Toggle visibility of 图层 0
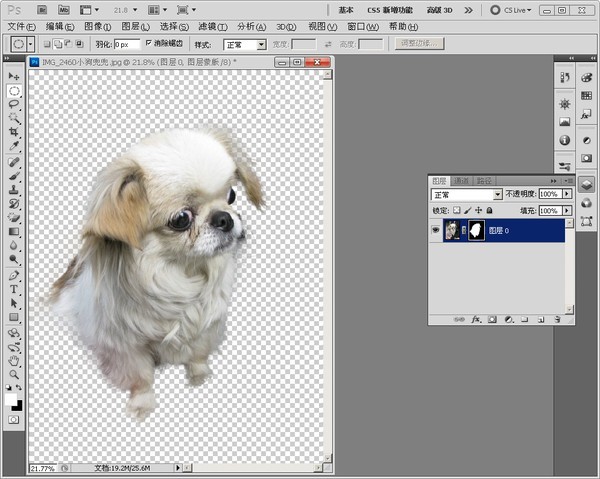Viewport: 600px width, 479px height. pos(435,230)
